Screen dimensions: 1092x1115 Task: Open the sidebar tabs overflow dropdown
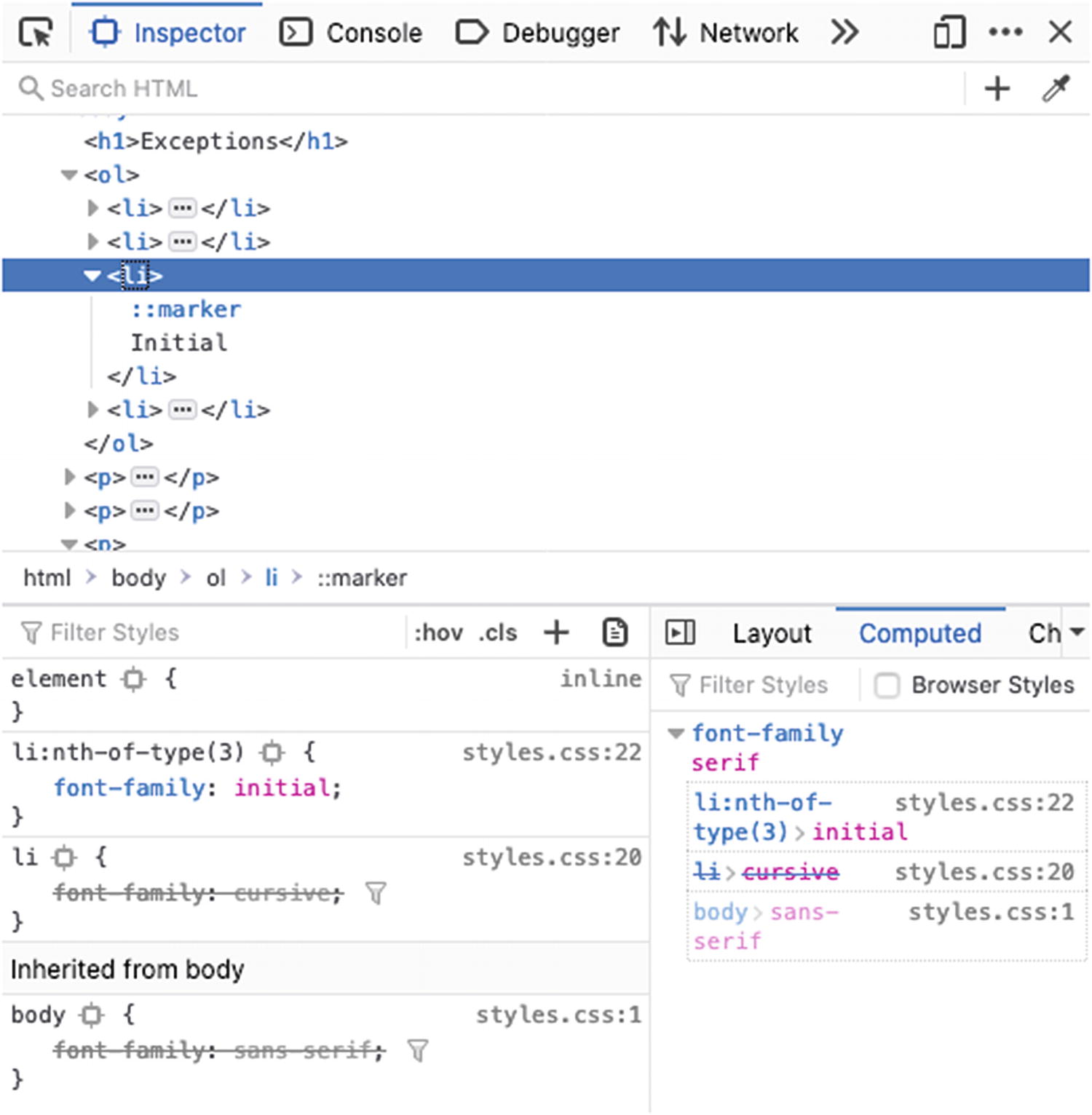point(1077,632)
